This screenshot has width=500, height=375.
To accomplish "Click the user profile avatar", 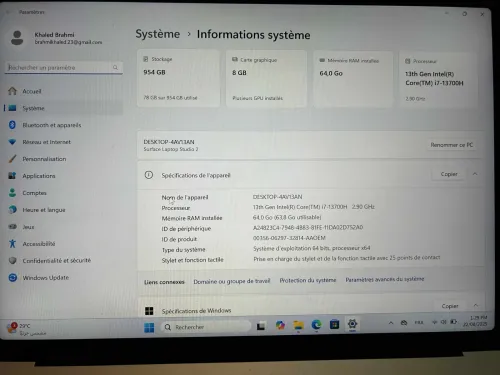I will click(17, 38).
